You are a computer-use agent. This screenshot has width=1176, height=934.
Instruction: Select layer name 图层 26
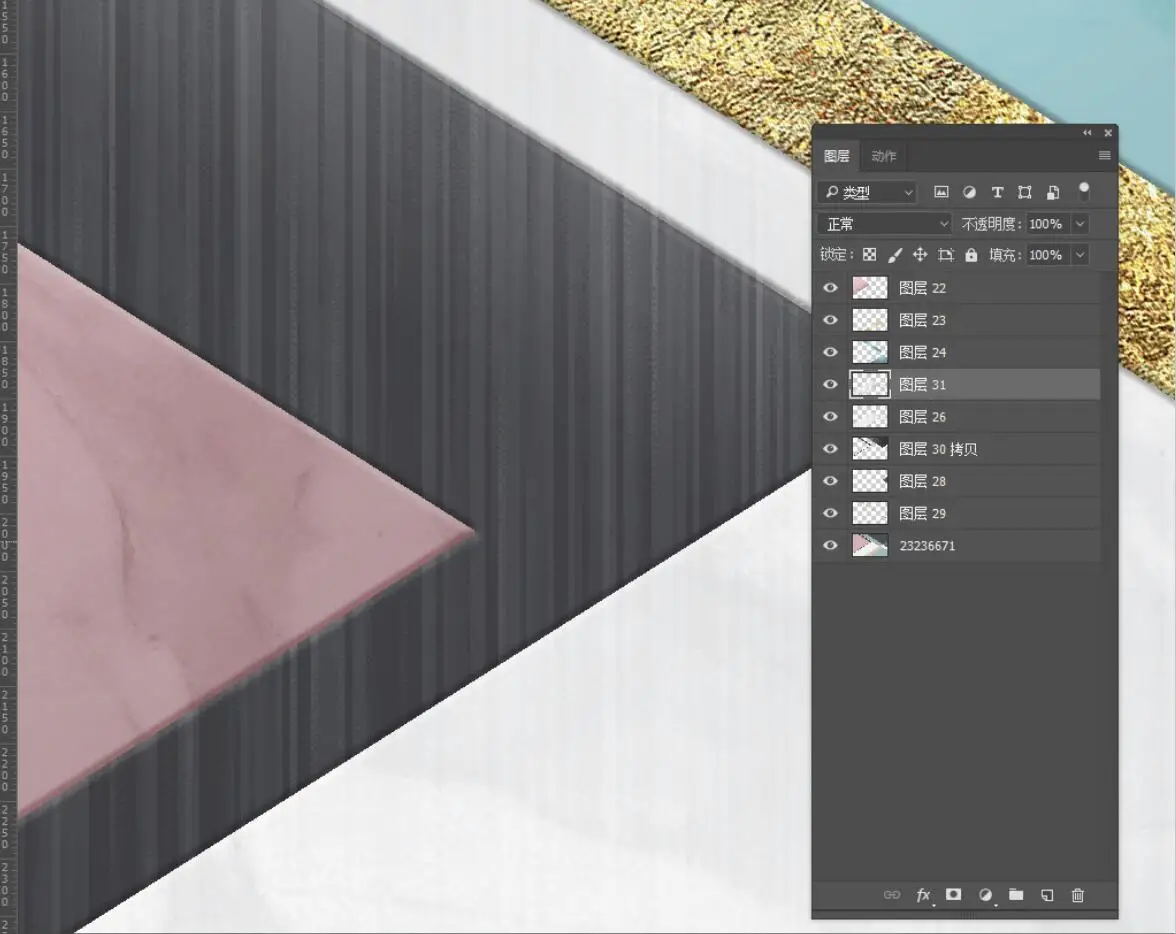point(922,417)
